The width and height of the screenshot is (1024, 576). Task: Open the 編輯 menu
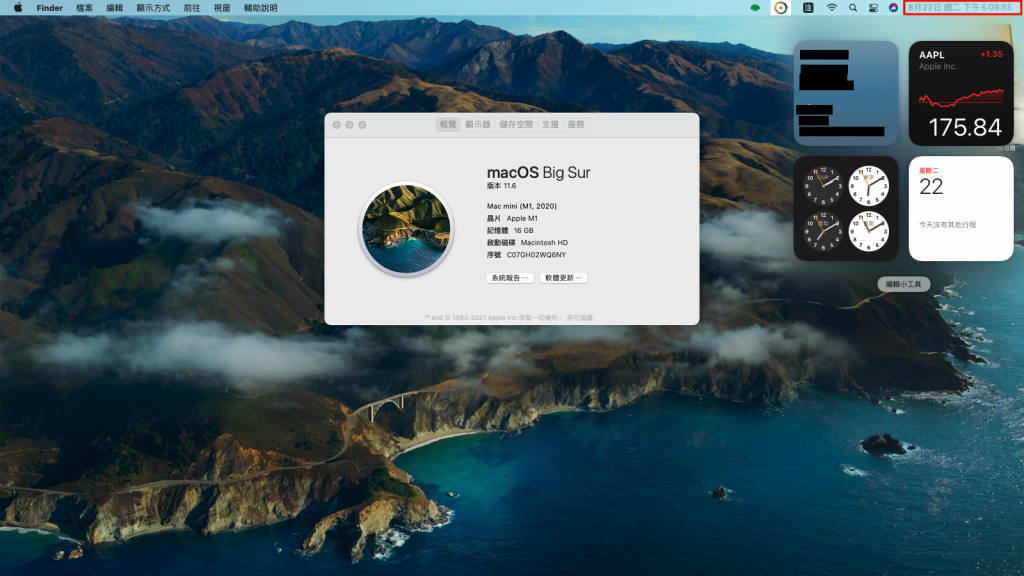click(114, 8)
